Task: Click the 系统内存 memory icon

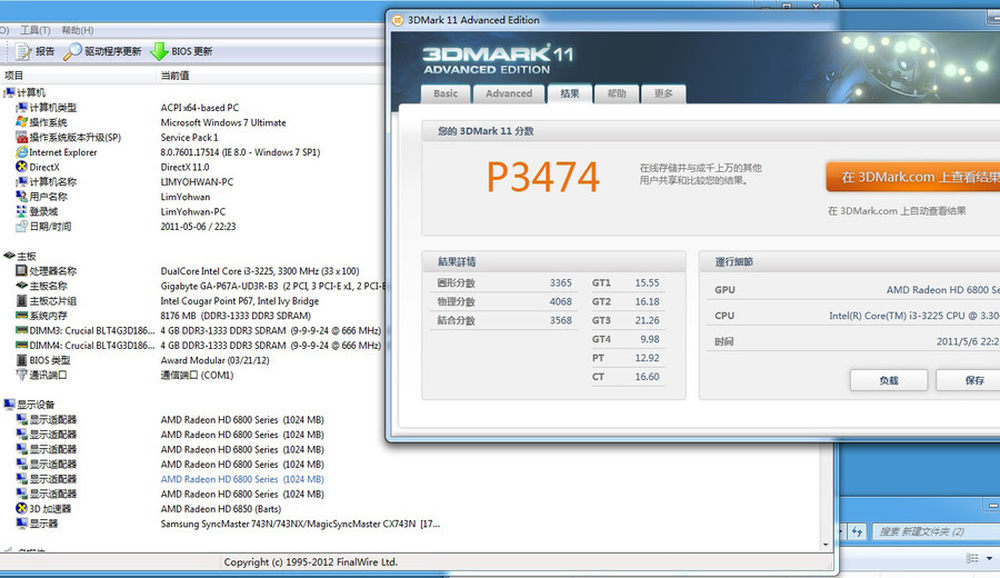Action: [x=22, y=315]
